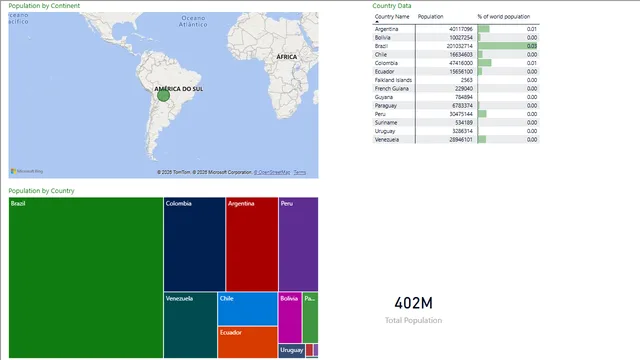The width and height of the screenshot is (640, 360).
Task: Click the Paraguay row in Country Data
Action: pos(456,105)
